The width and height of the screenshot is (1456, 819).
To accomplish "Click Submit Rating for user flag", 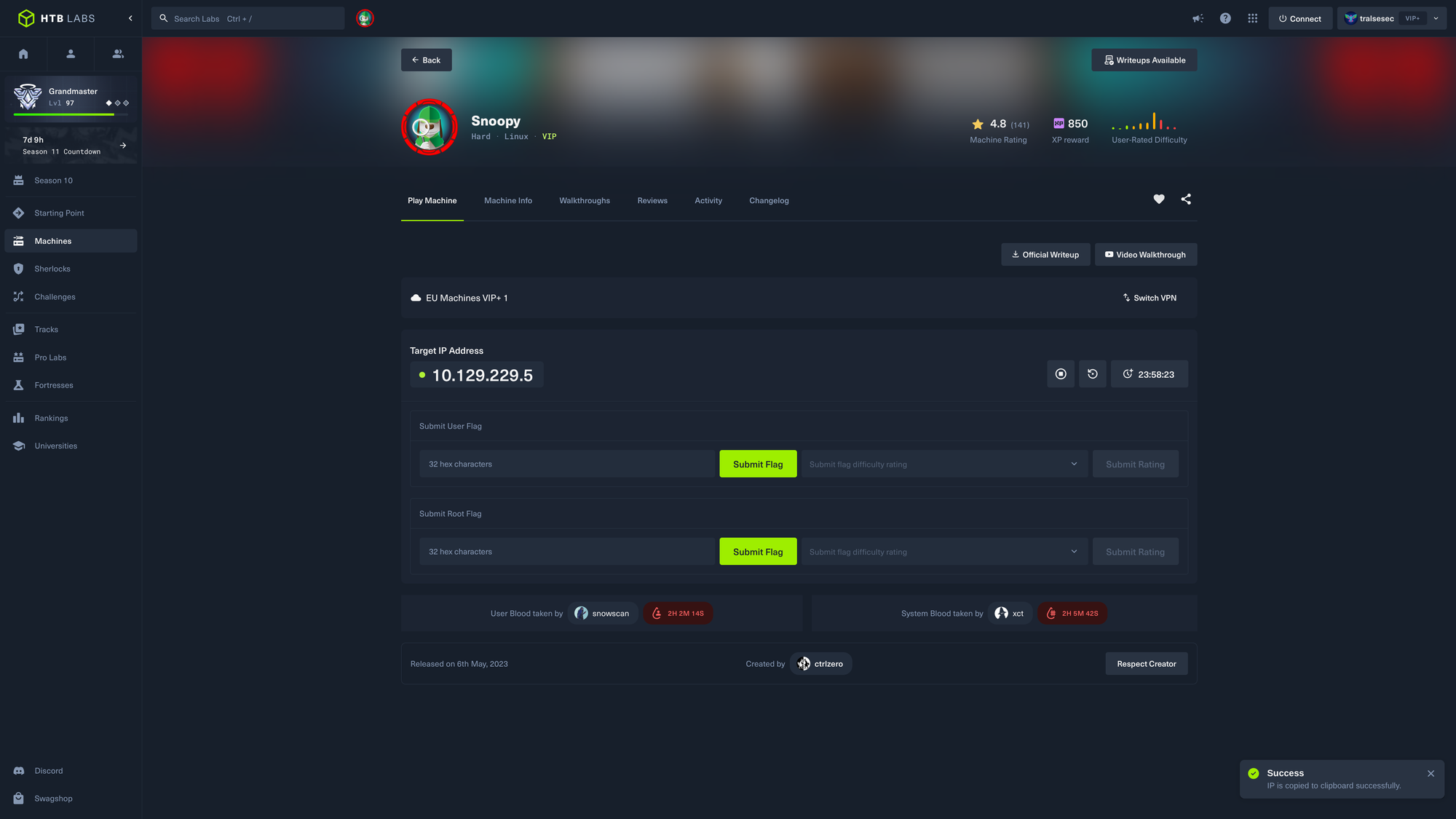I will (x=1135, y=464).
